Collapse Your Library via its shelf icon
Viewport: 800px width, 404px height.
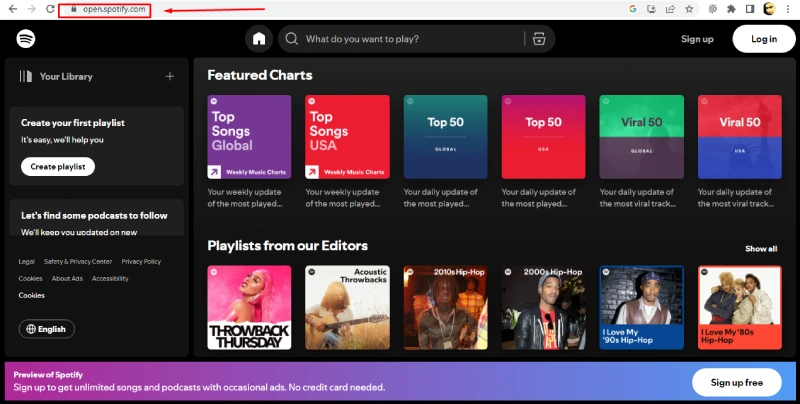click(x=26, y=76)
